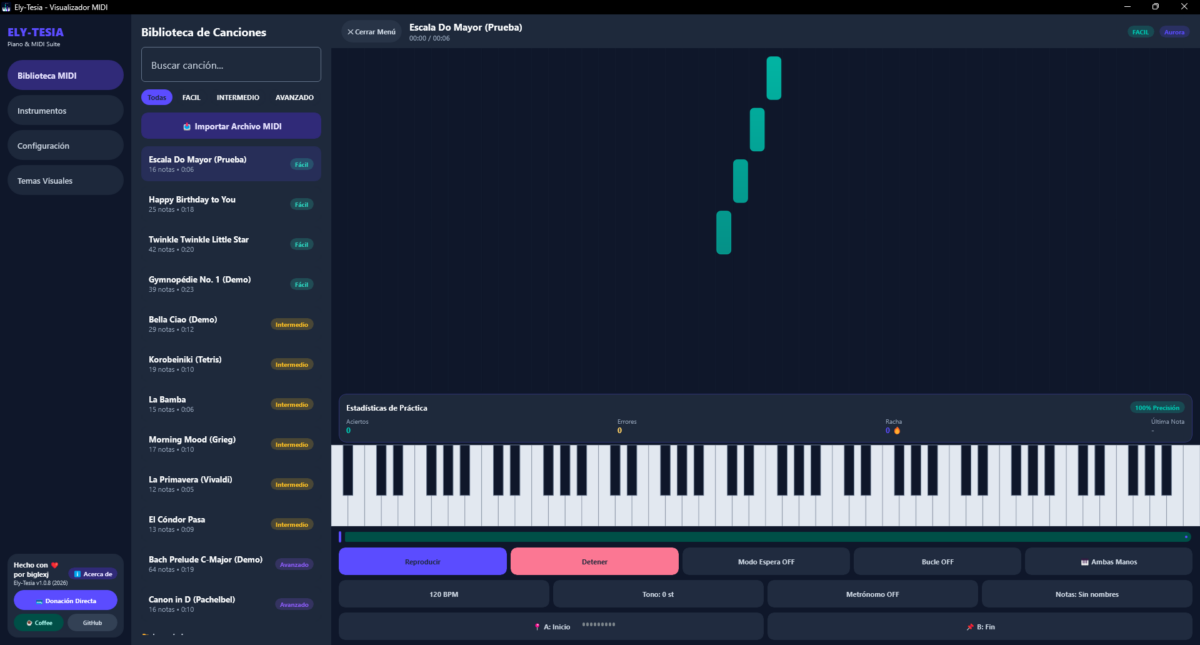This screenshot has height=645, width=1200.
Task: Filter songs by the INTERMEDIO tab
Action: coord(238,97)
